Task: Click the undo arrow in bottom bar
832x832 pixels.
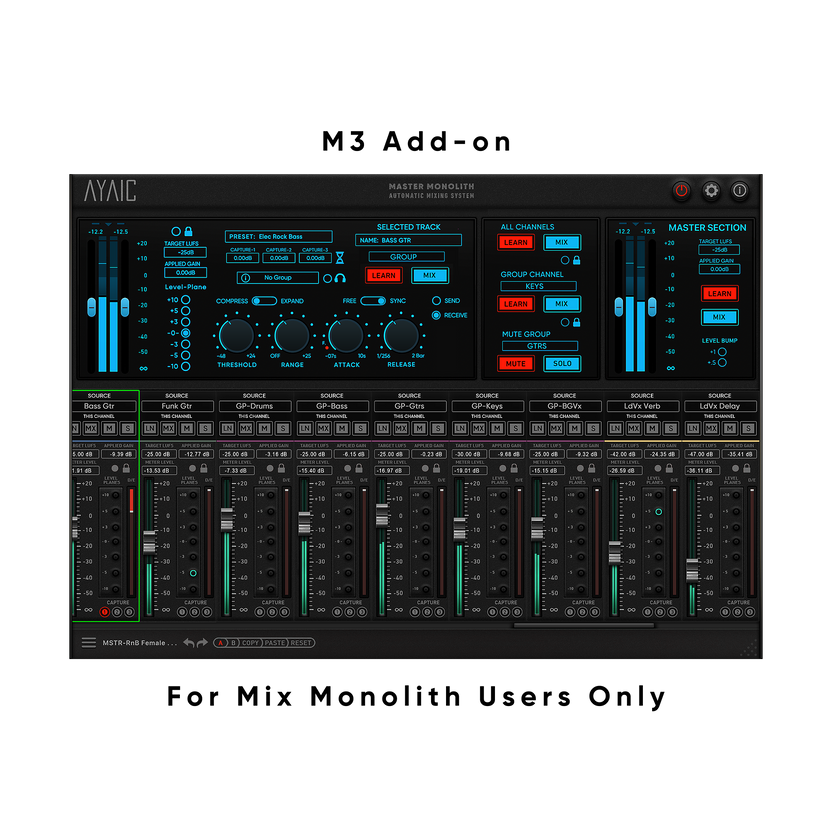Action: 189,643
